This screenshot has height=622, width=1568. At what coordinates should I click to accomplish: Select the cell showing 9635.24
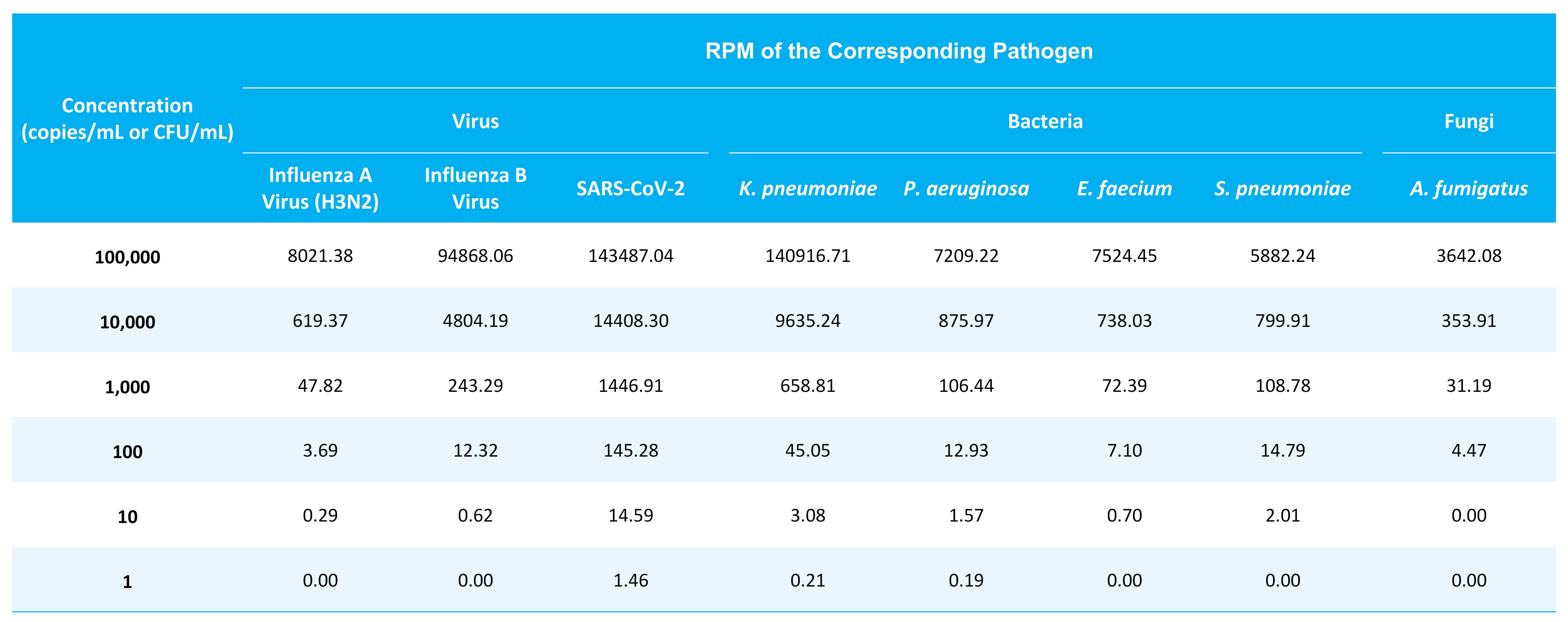[x=808, y=321]
